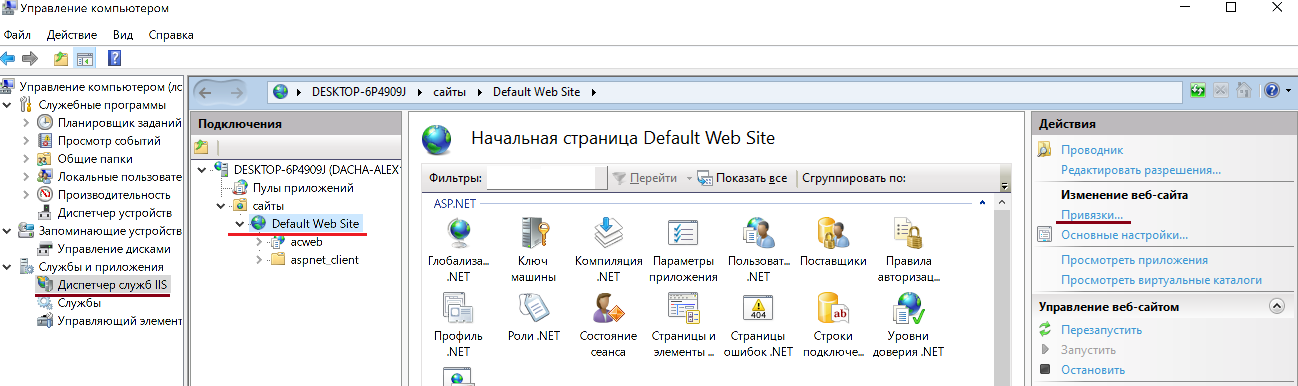1298x386 pixels.
Task: Click the Остановить stop action
Action: point(1093,370)
